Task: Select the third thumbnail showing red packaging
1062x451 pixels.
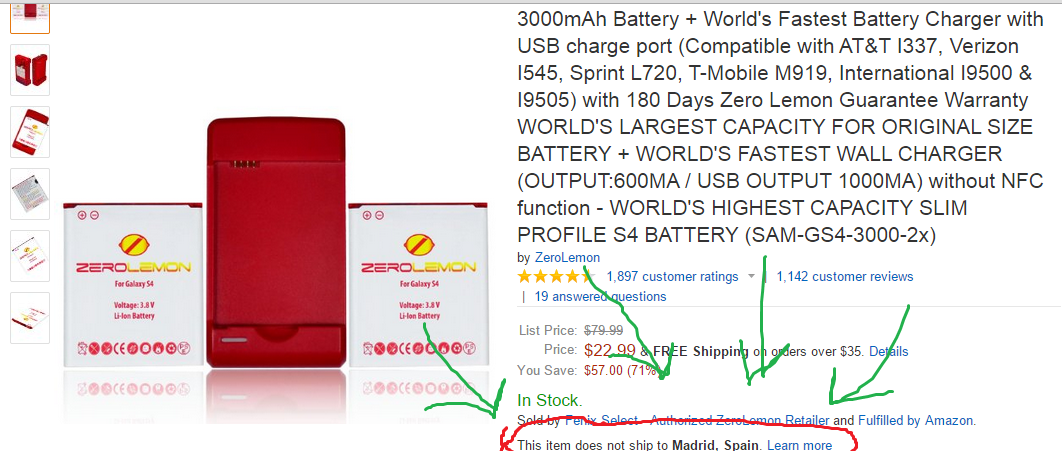Action: coord(30,132)
